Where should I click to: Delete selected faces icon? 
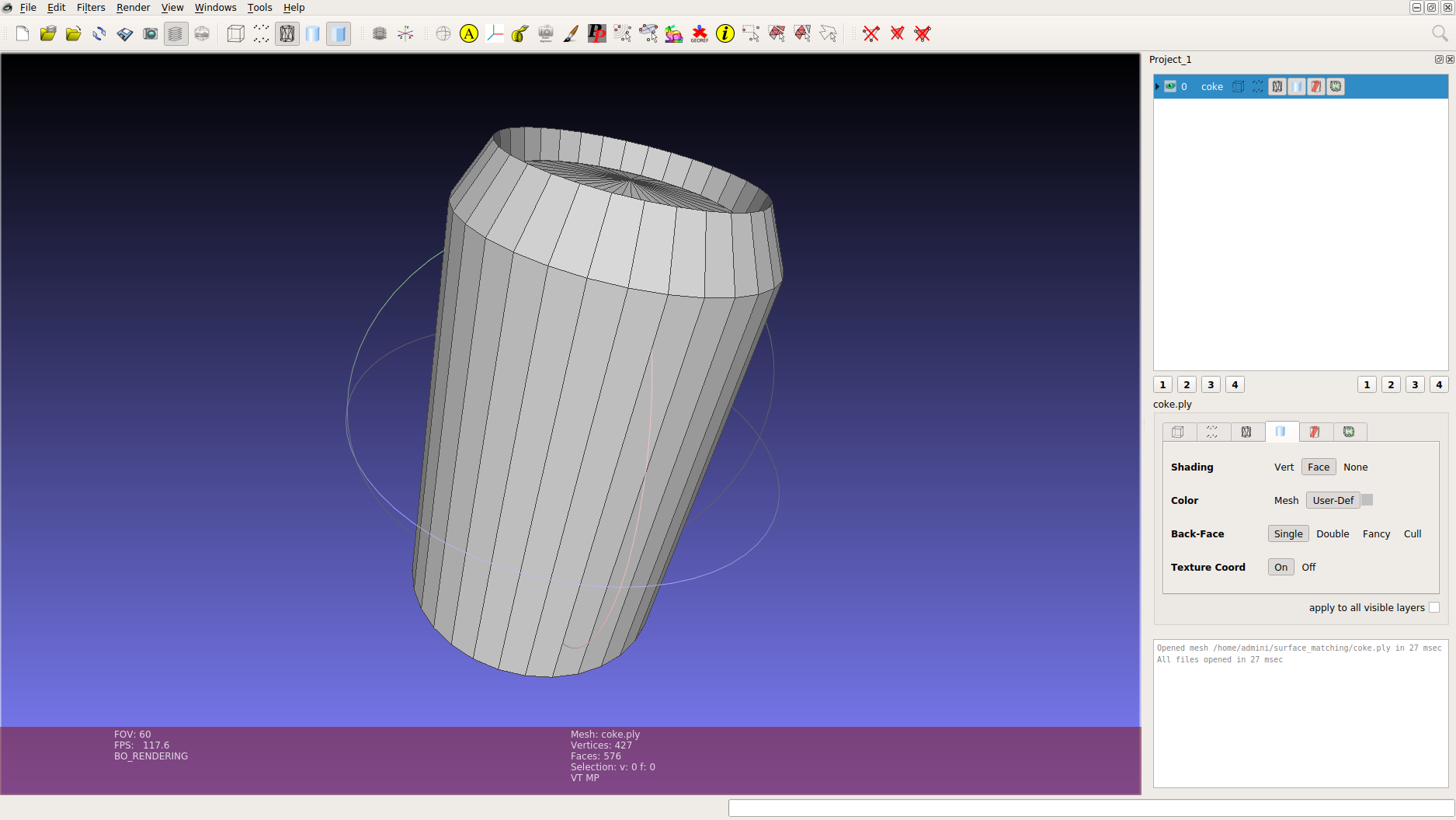point(897,33)
